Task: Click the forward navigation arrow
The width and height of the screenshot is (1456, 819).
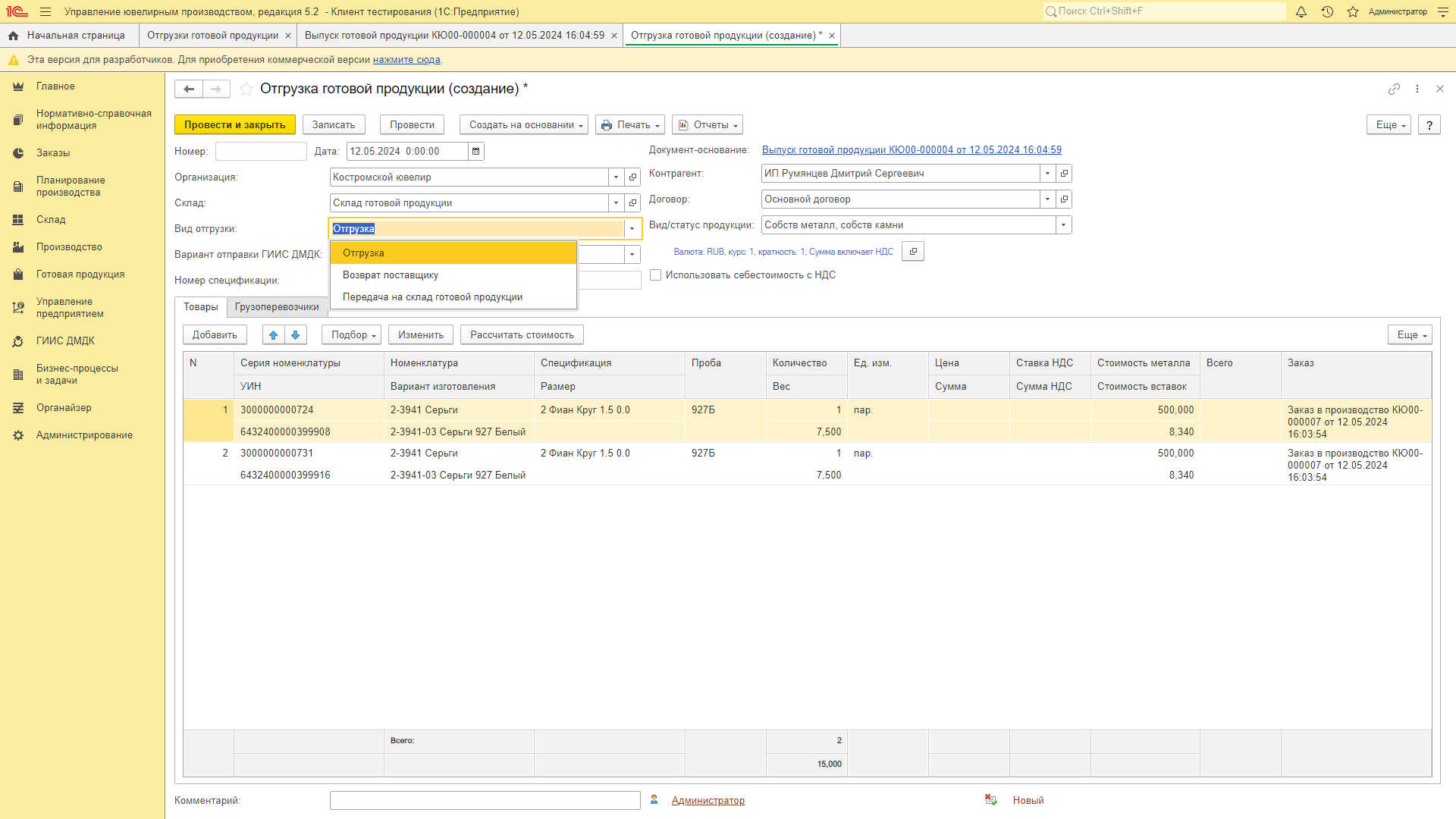Action: (x=216, y=89)
